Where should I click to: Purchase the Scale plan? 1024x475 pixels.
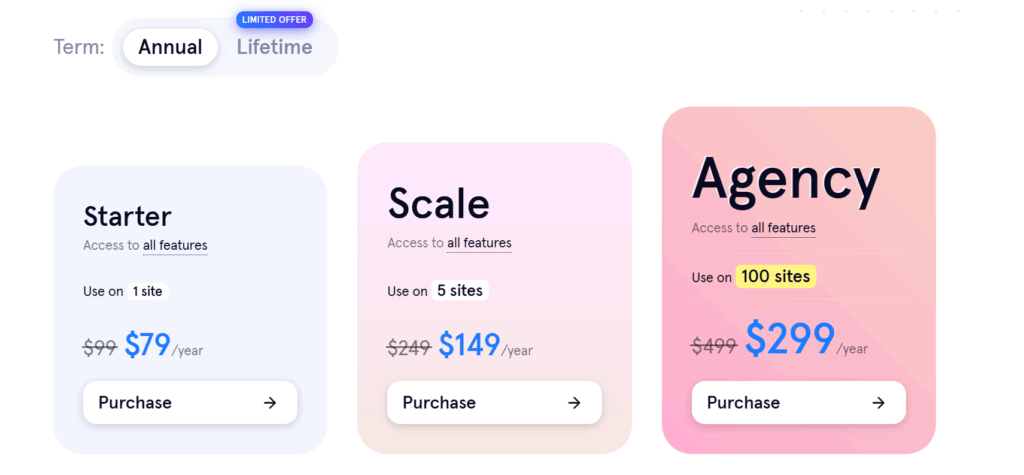pos(494,402)
